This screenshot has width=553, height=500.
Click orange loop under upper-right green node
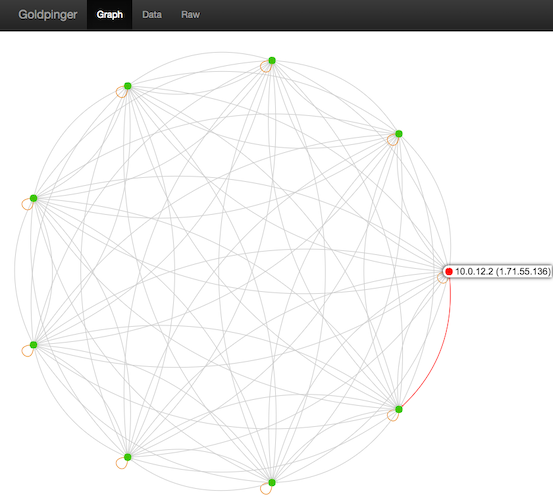click(x=393, y=140)
